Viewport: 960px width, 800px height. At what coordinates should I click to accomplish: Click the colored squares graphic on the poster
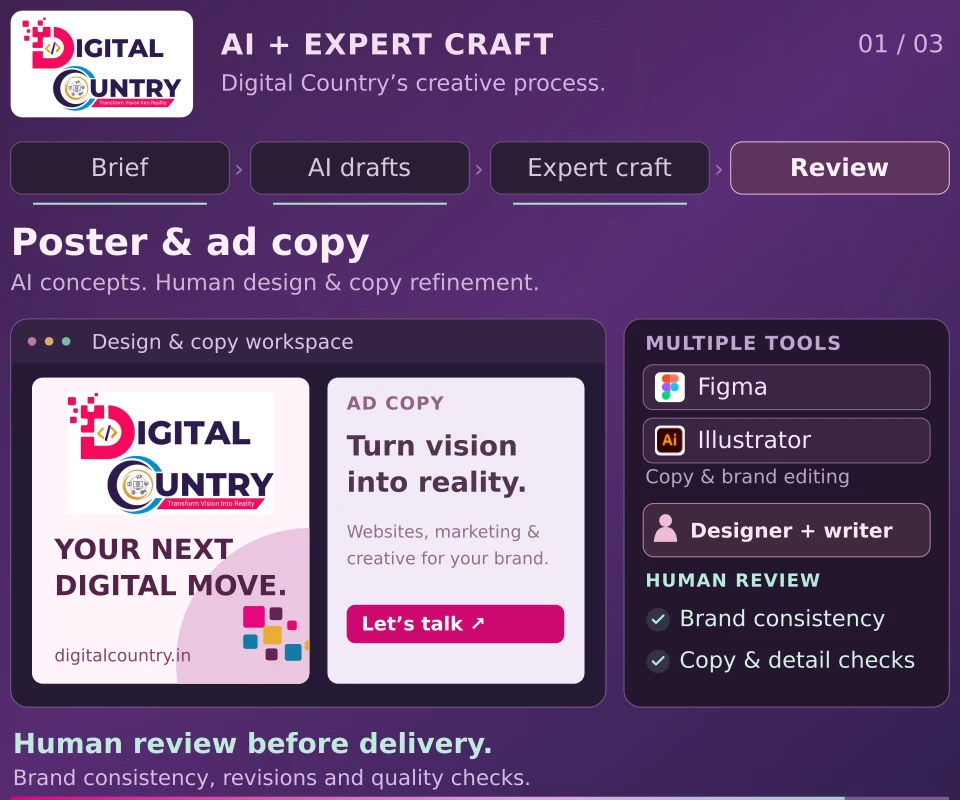pos(275,634)
